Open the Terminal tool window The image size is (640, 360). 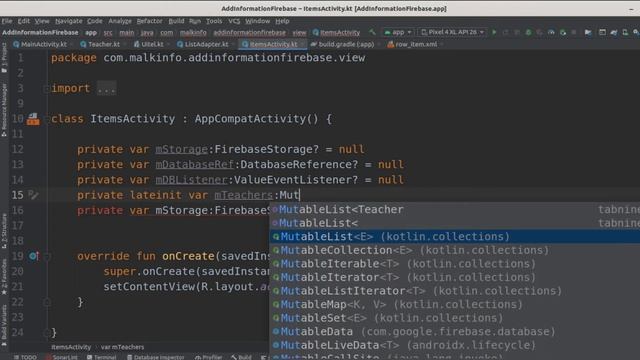[x=102, y=357]
